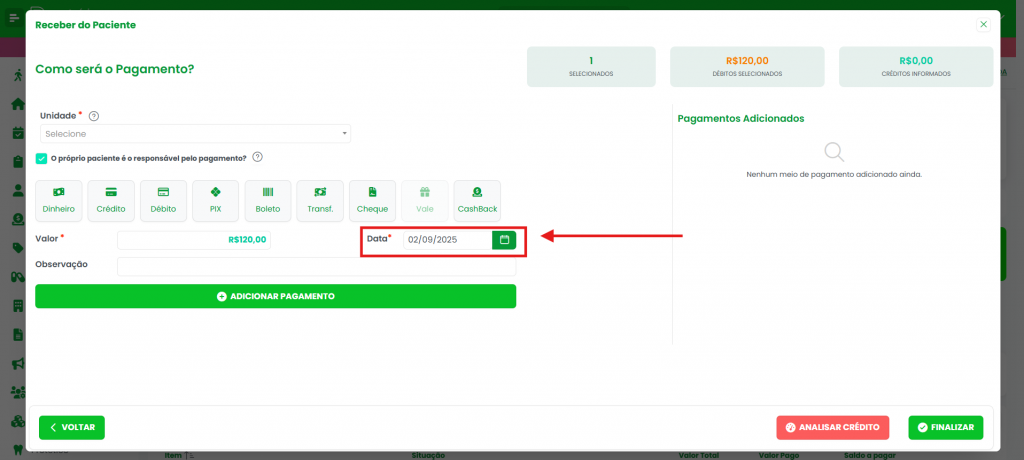The image size is (1024, 460).
Task: Close the Receber do Paciente dialog
Action: point(983,24)
